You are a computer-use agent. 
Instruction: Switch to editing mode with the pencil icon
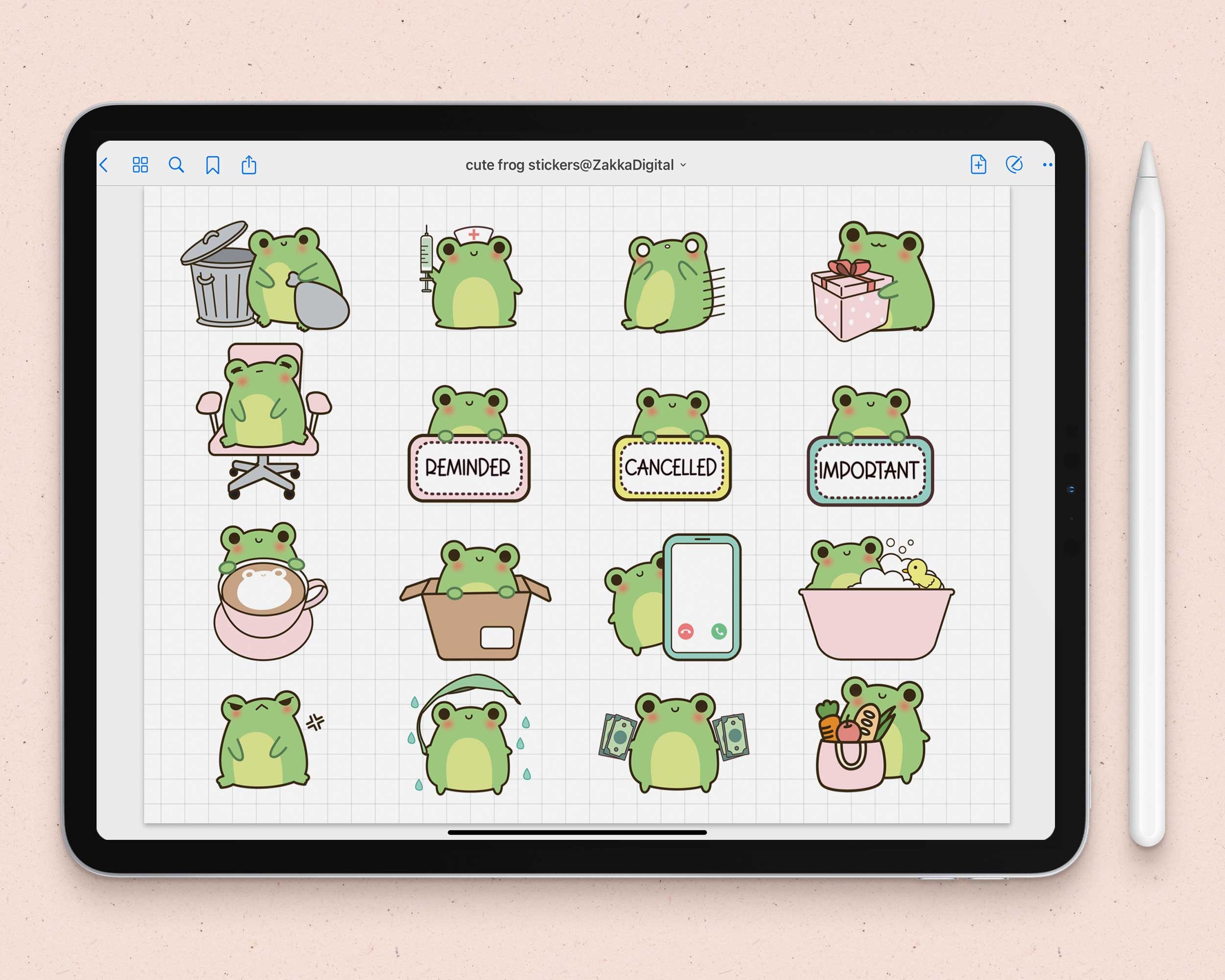coord(1014,165)
